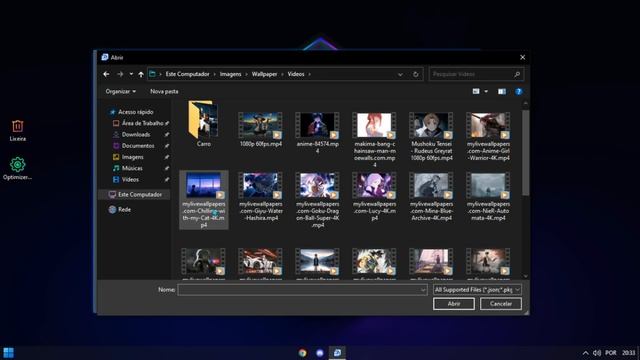Screen dimensions: 640x360
Task: Change the view mode icon
Action: tap(476, 91)
